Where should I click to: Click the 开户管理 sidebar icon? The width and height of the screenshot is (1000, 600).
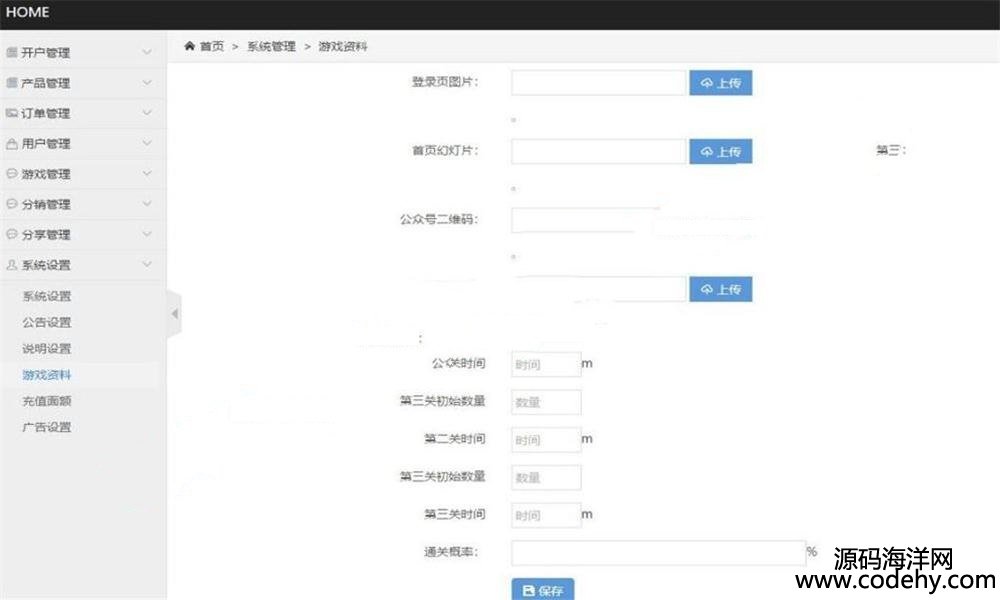point(11,52)
